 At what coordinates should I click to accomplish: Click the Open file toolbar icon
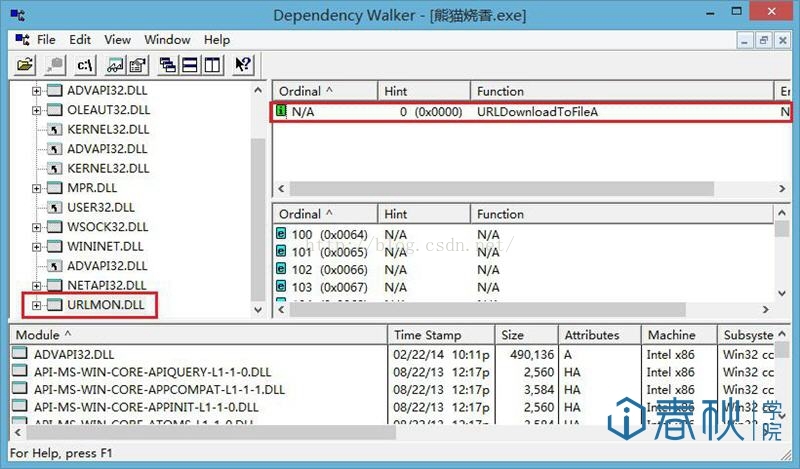click(24, 65)
